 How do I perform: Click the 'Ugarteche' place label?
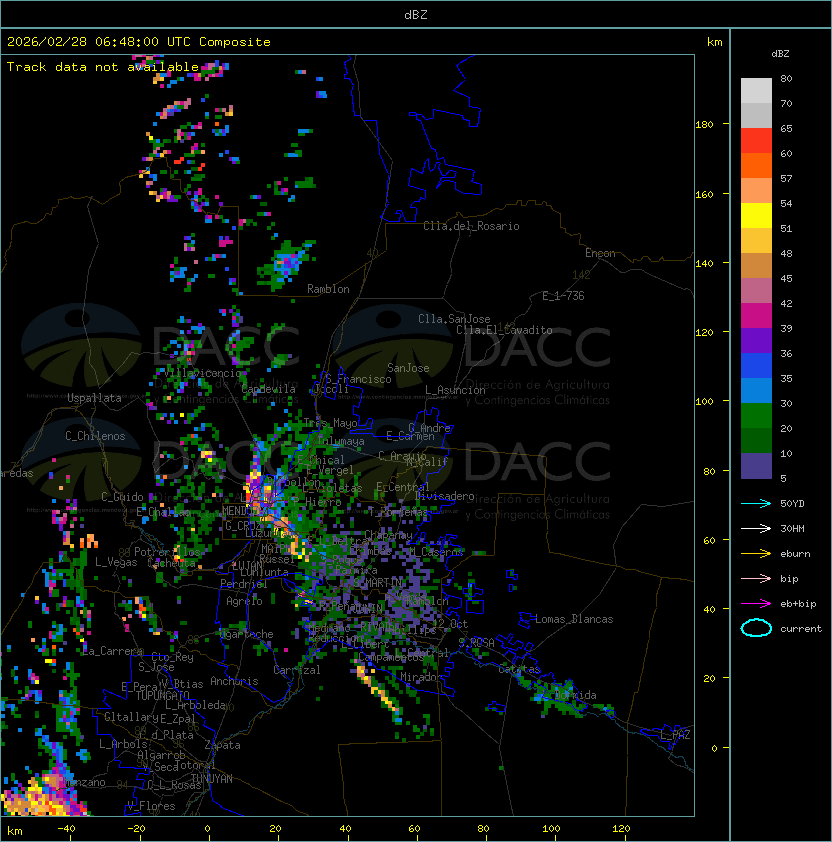point(247,634)
